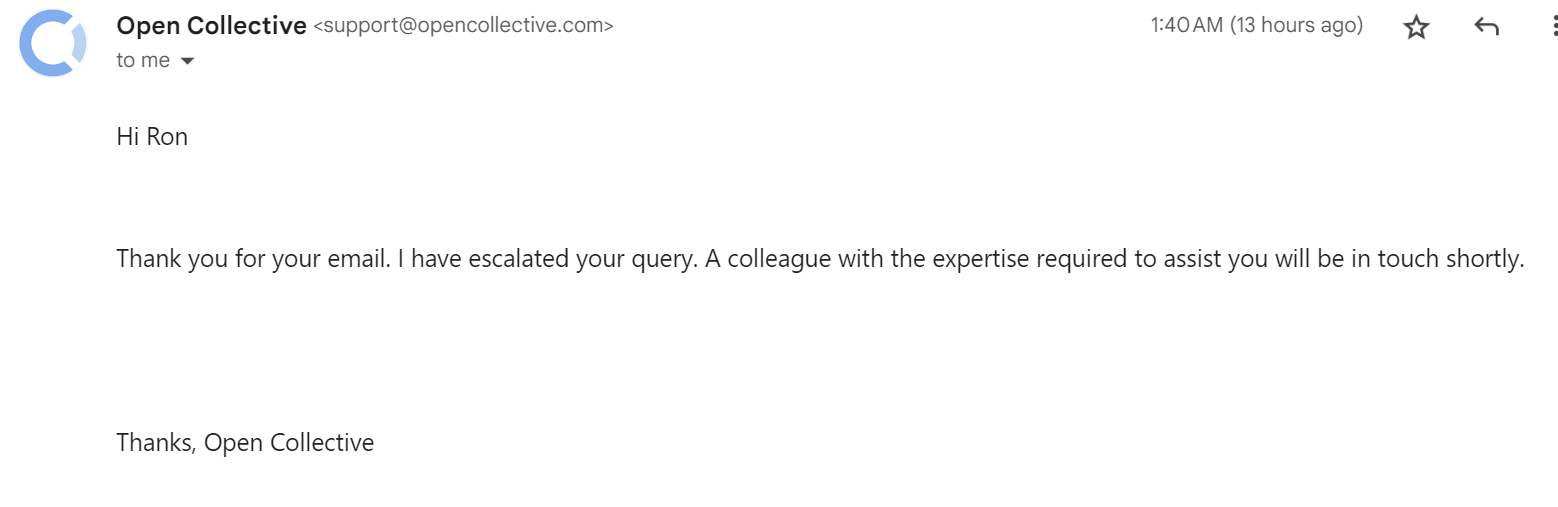Star this Open Collective email

[x=1416, y=27]
